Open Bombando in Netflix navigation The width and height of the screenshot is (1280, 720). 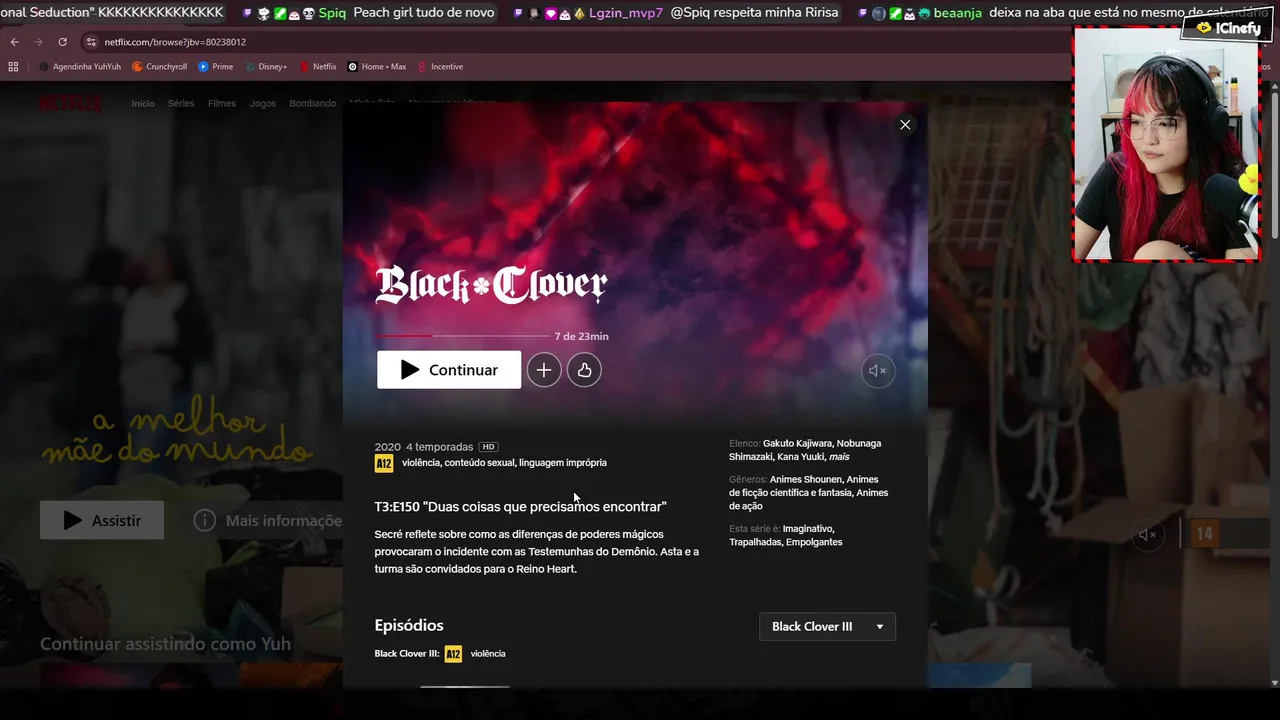click(x=313, y=104)
